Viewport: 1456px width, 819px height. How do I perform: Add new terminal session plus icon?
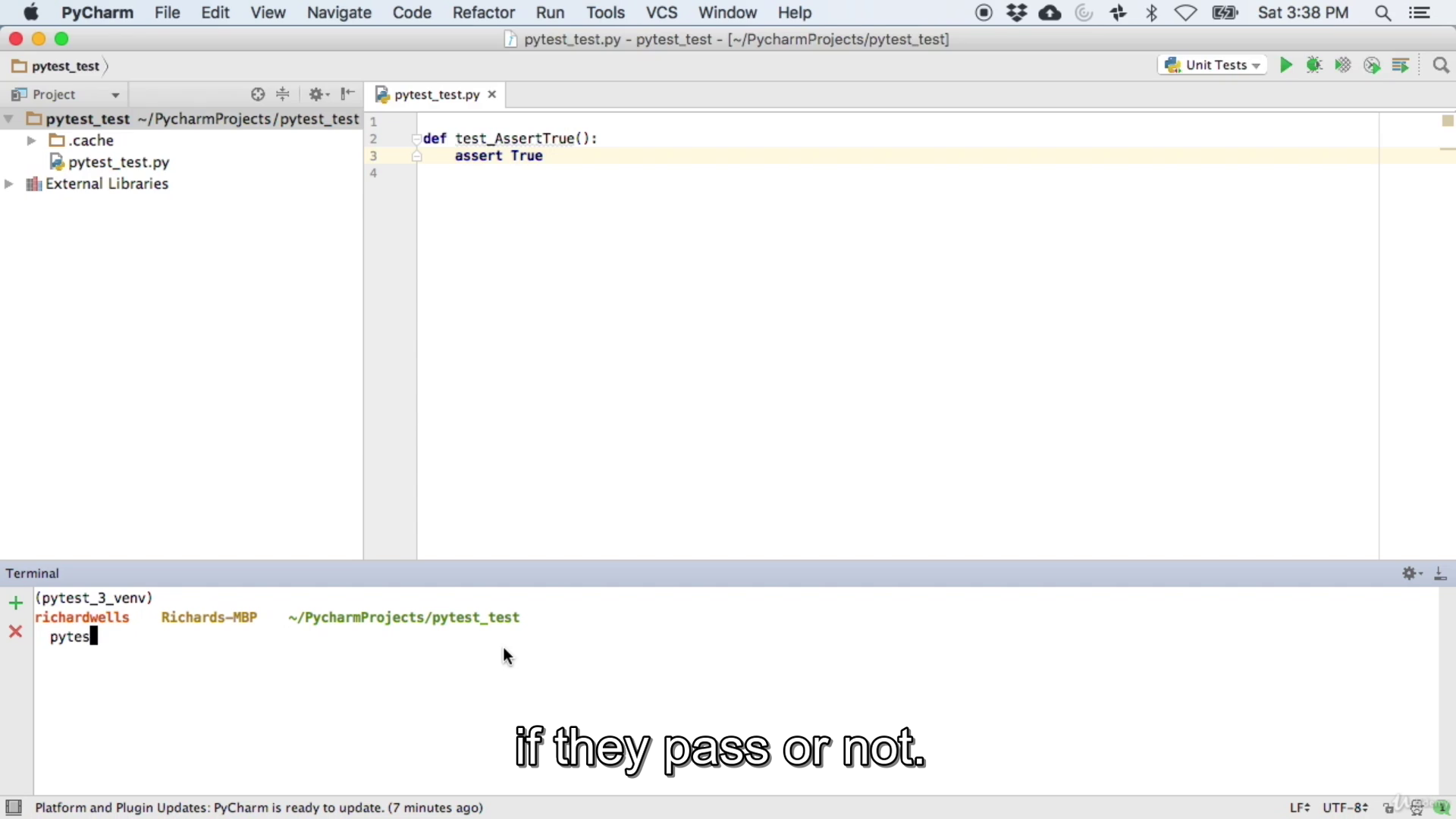tap(15, 604)
